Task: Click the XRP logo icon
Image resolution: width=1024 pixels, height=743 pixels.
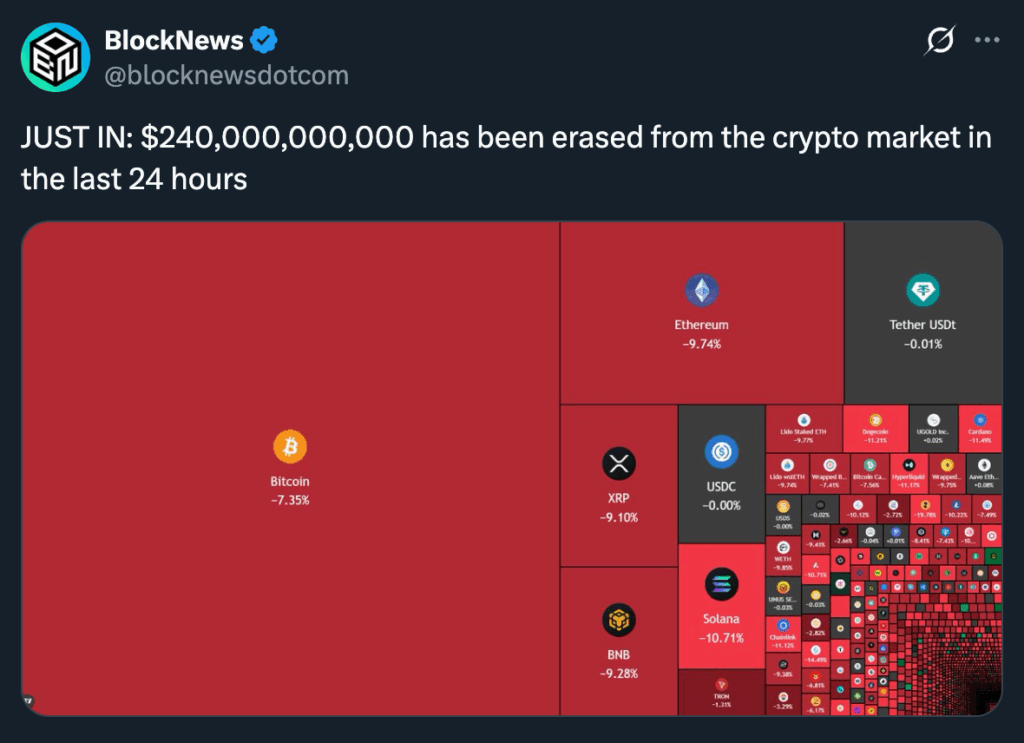Action: [x=619, y=463]
